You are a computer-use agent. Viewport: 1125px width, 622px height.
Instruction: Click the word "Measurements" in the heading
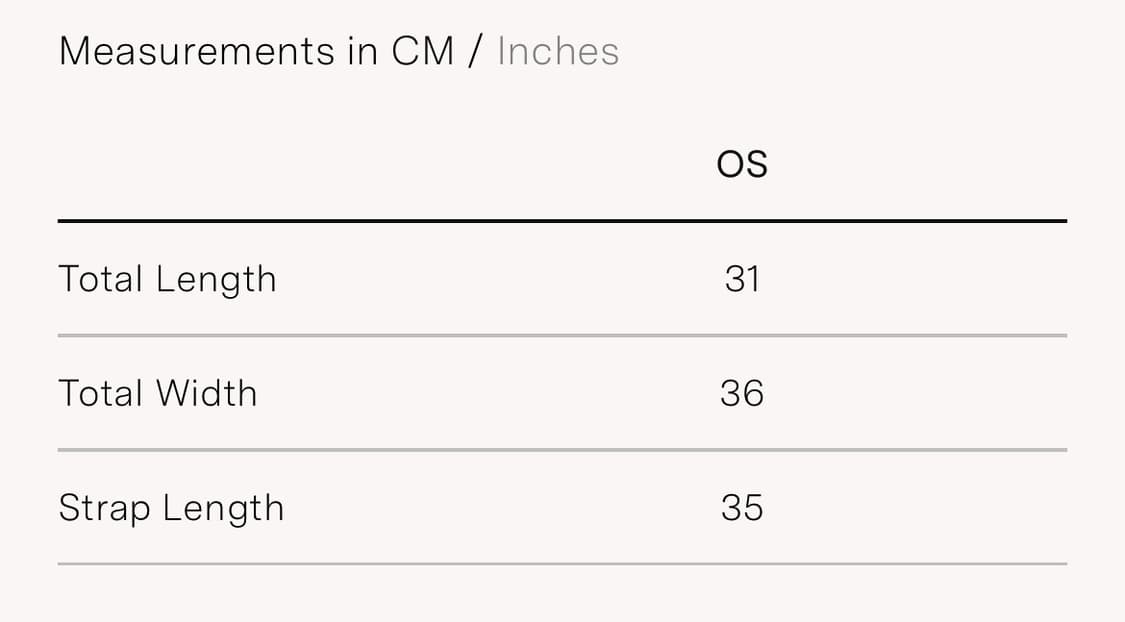(x=197, y=52)
